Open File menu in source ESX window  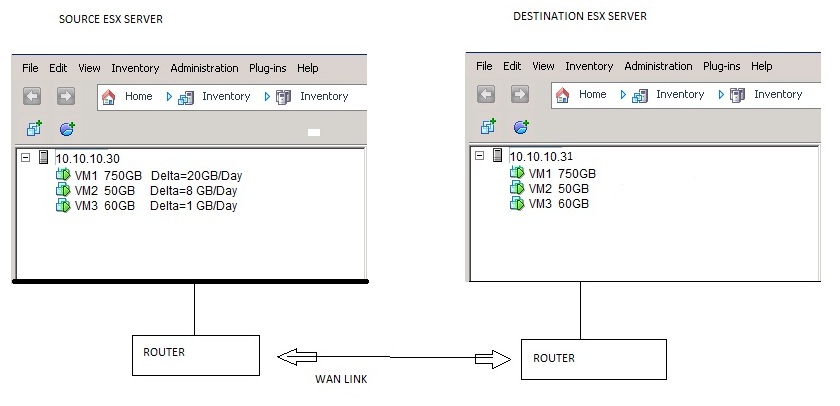(30, 68)
